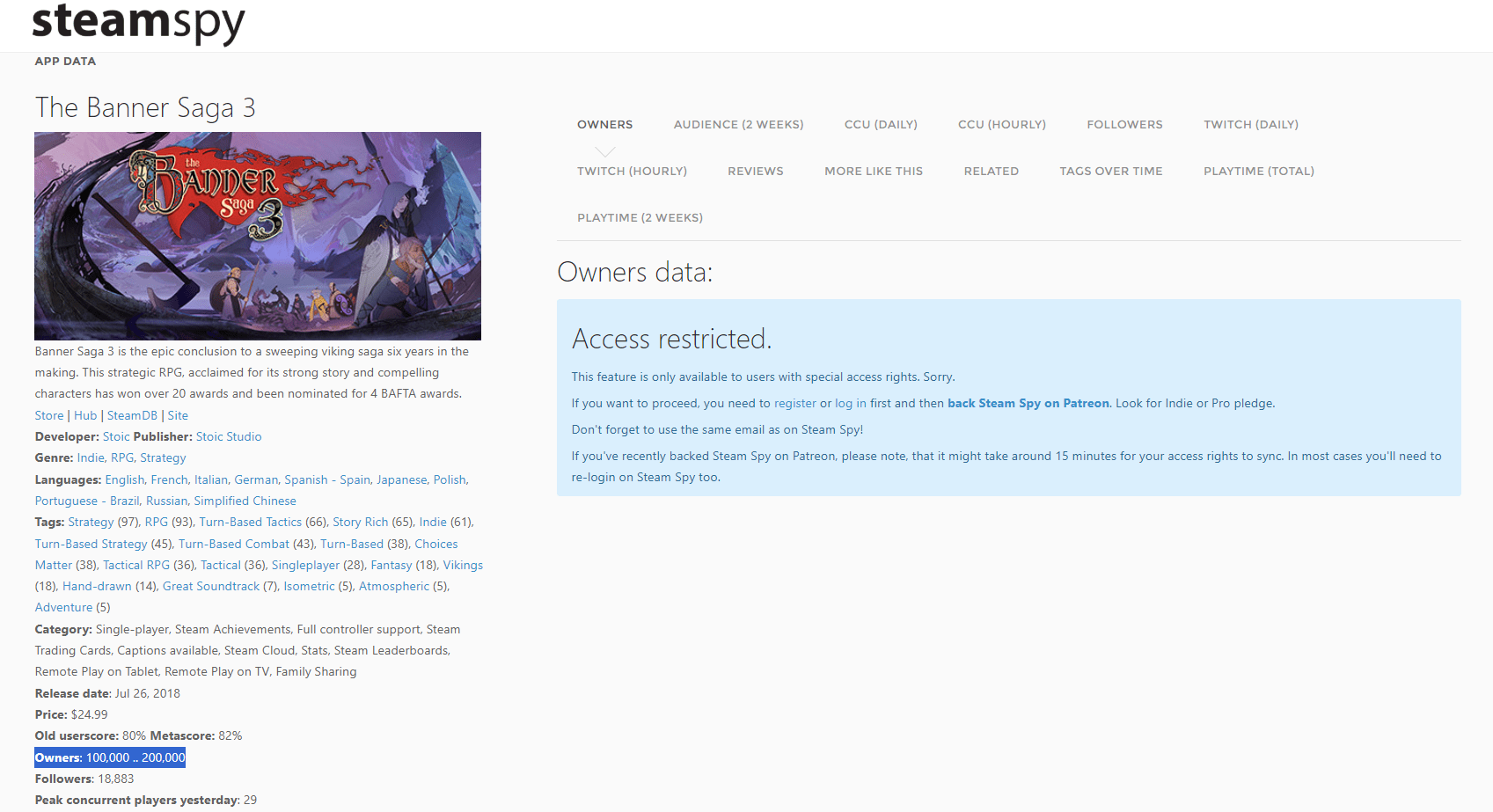Click the highlighted Owners text line
Viewport: 1493px width, 812px height.
[x=110, y=758]
